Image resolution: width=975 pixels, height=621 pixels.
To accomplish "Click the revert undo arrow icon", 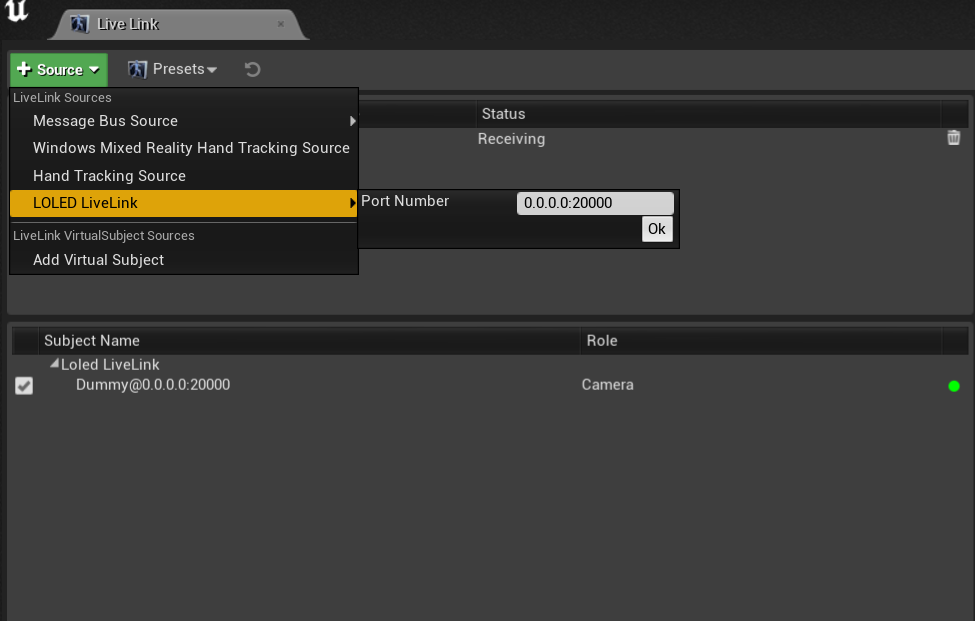I will [x=252, y=69].
